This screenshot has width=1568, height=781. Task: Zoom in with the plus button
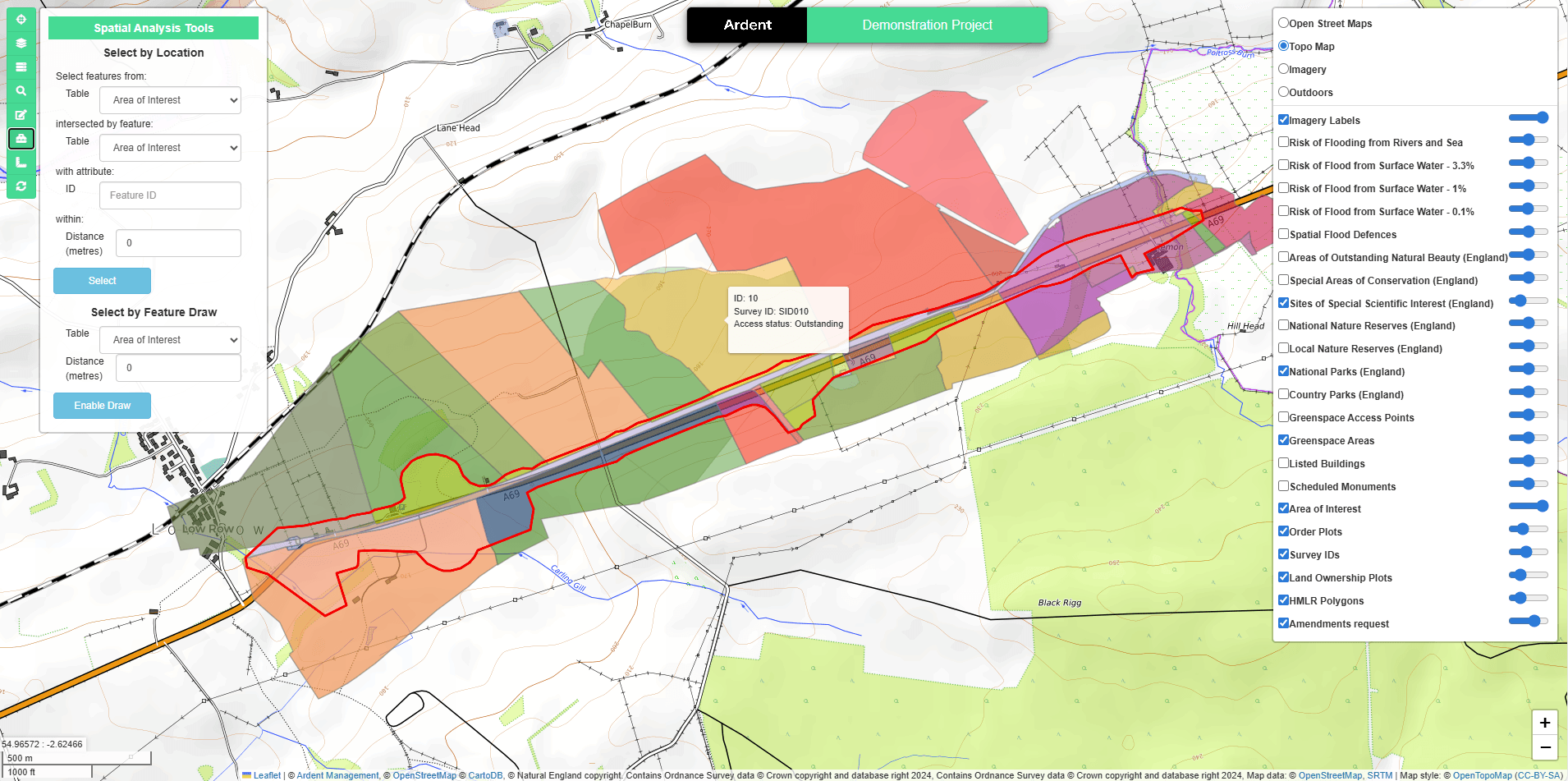(1544, 723)
